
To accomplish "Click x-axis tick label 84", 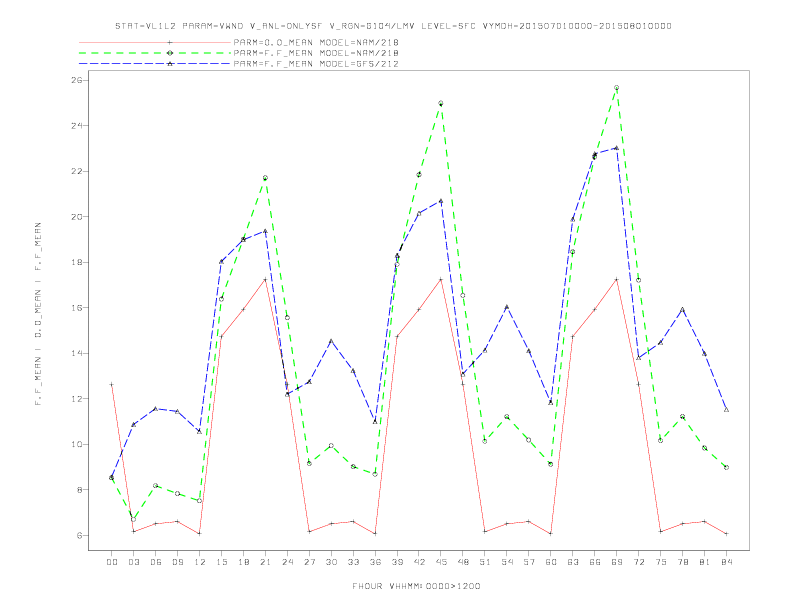I will [726, 562].
